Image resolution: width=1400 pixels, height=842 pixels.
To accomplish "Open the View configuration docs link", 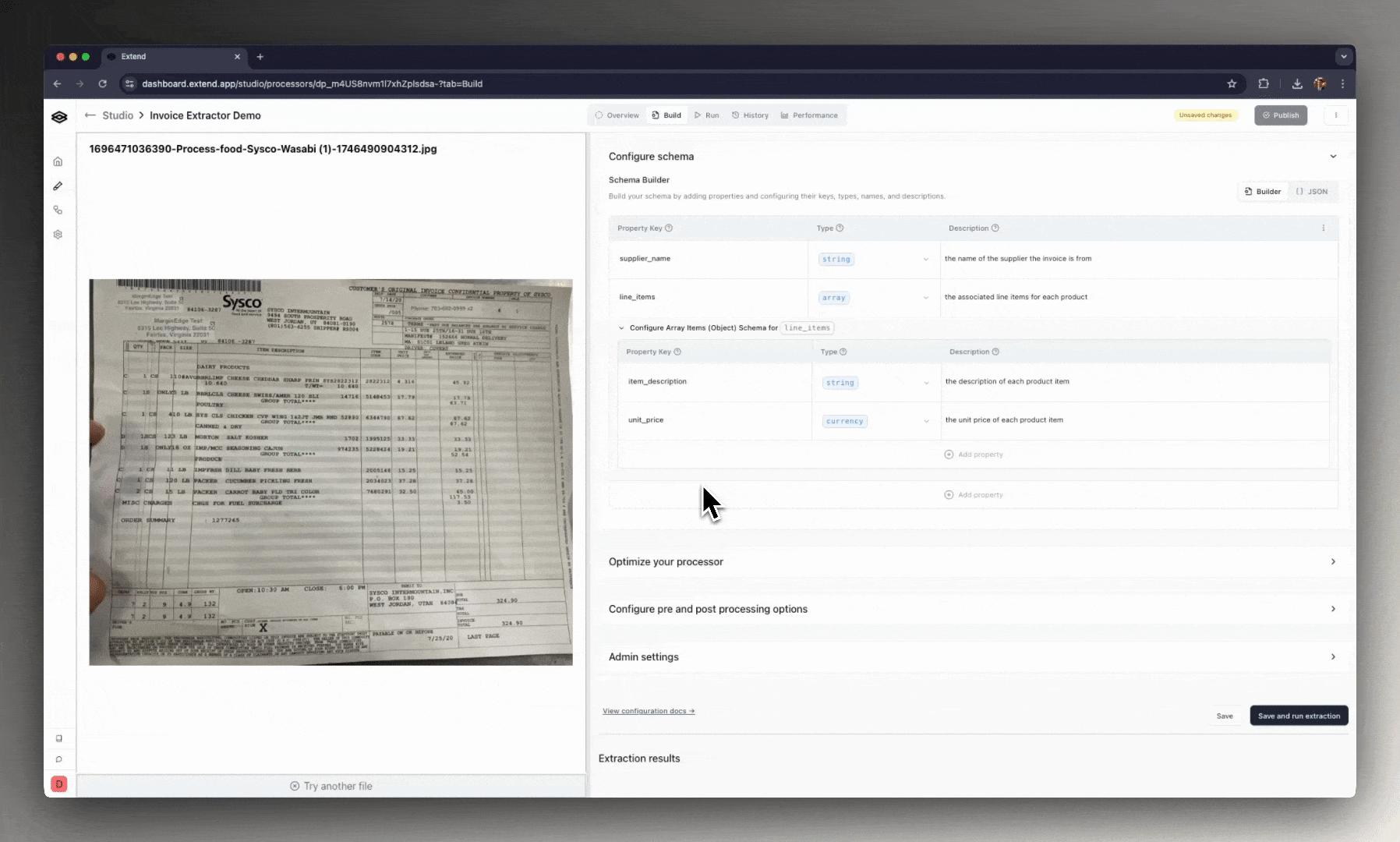I will click(x=648, y=711).
